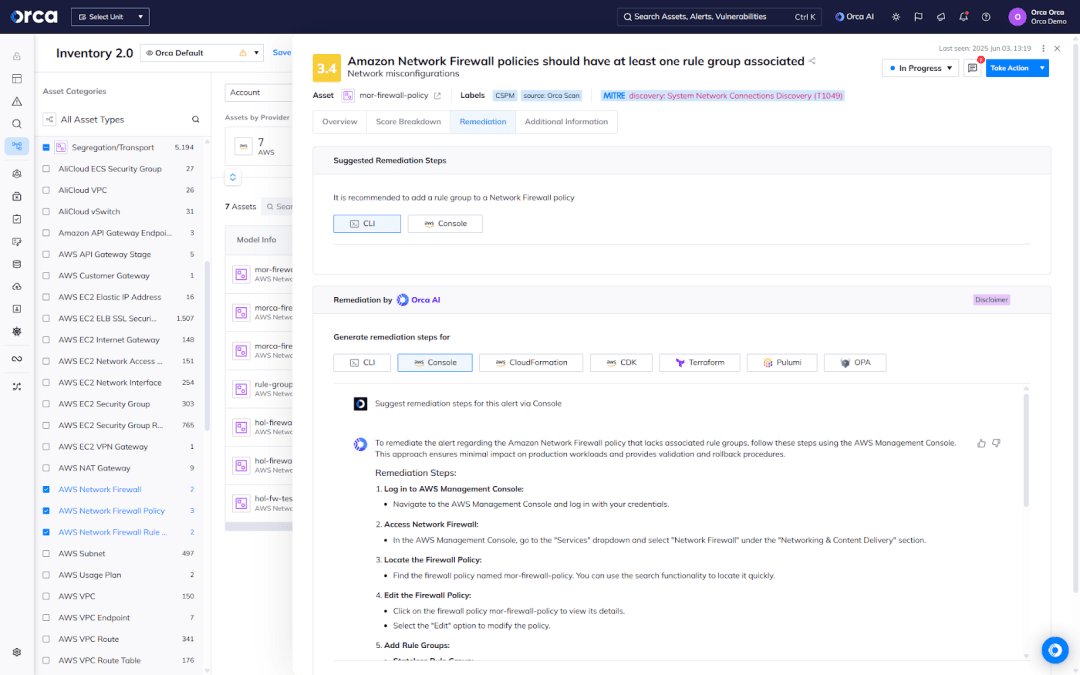Open the Account filter dropdown

[259, 92]
